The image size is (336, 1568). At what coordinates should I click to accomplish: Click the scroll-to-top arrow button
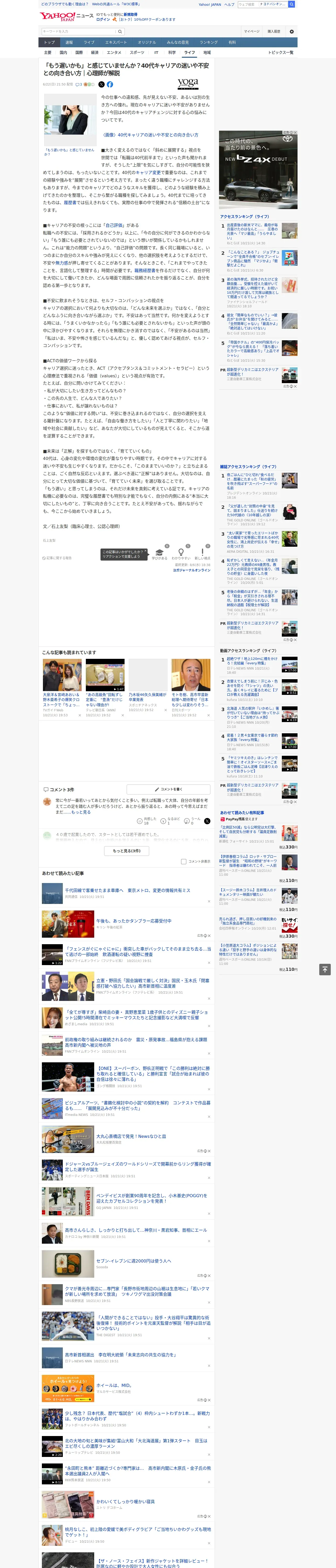pyautogui.click(x=325, y=969)
